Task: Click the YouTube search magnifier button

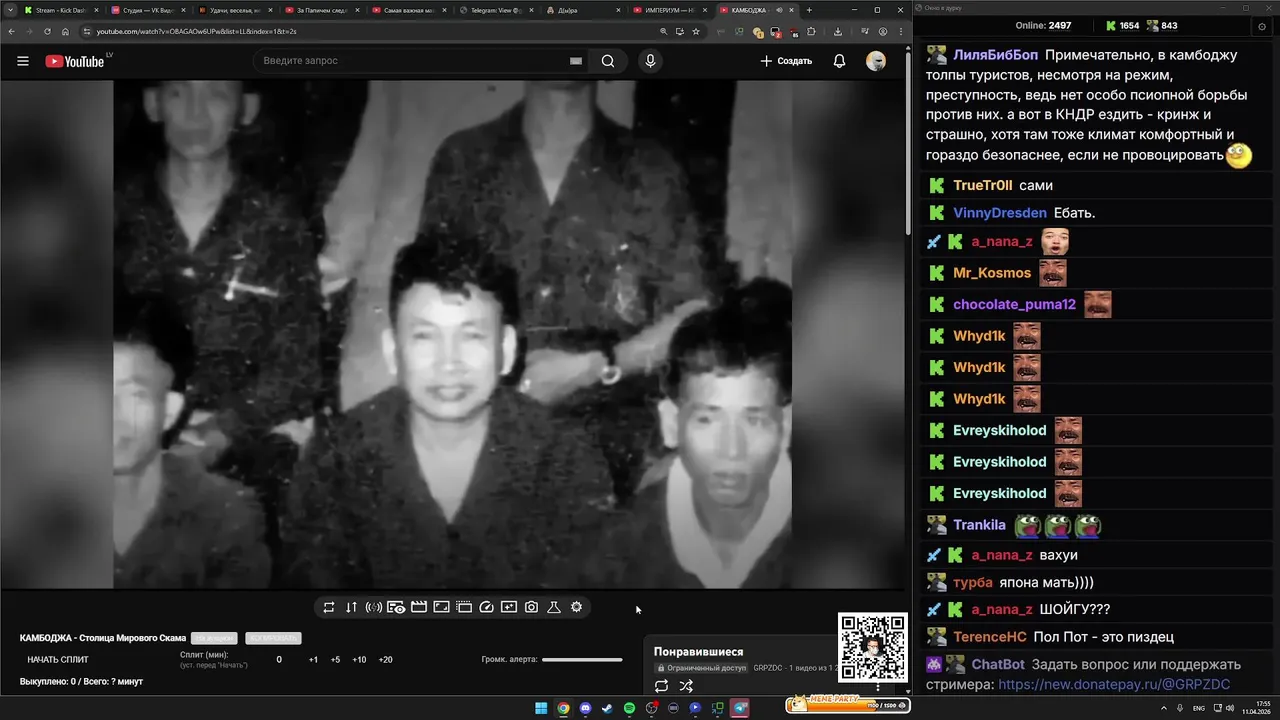Action: (608, 61)
